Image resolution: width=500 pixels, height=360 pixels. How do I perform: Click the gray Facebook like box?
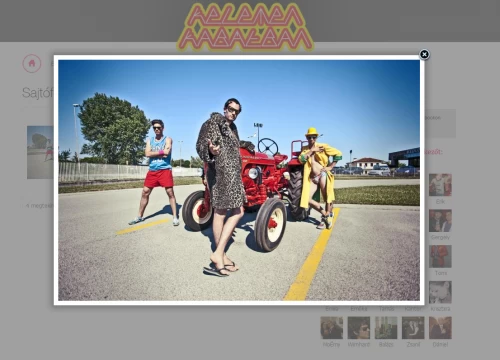pos(440,123)
